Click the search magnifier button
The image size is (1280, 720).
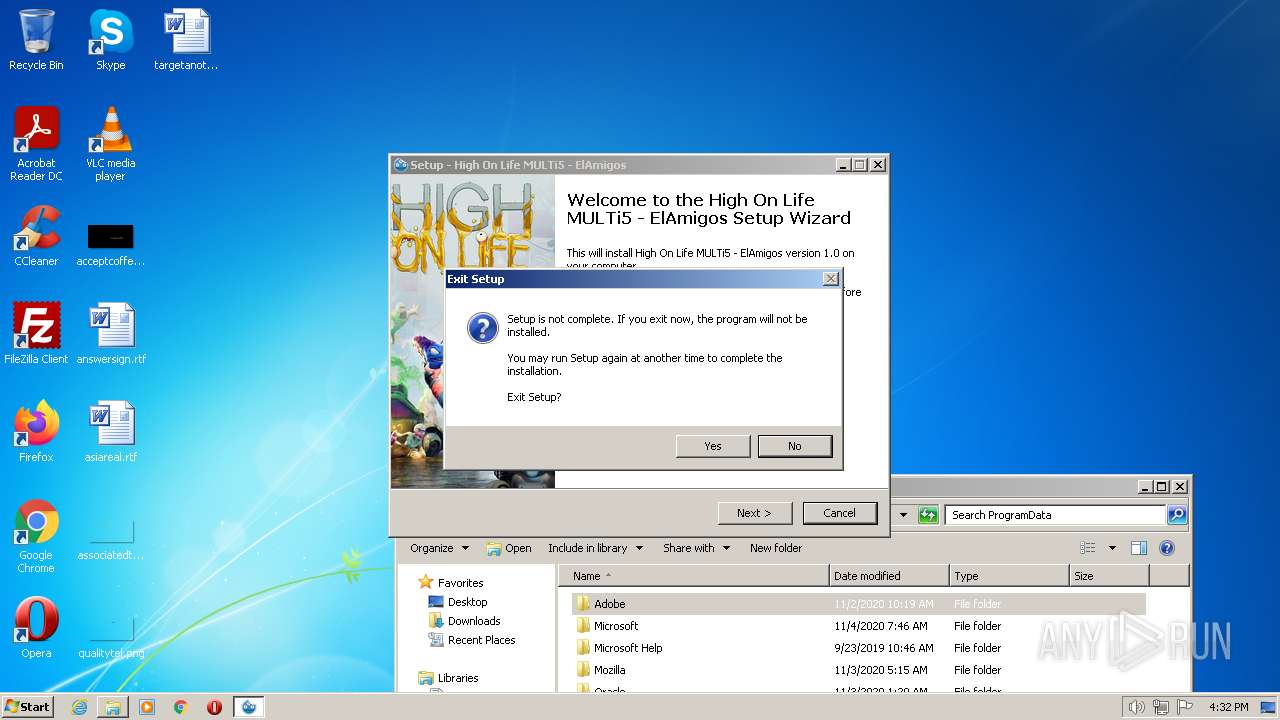pyautogui.click(x=1177, y=515)
